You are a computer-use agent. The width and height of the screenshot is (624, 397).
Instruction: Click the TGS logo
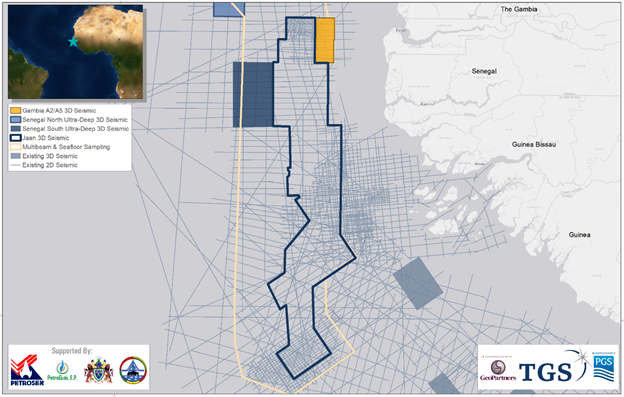545,372
